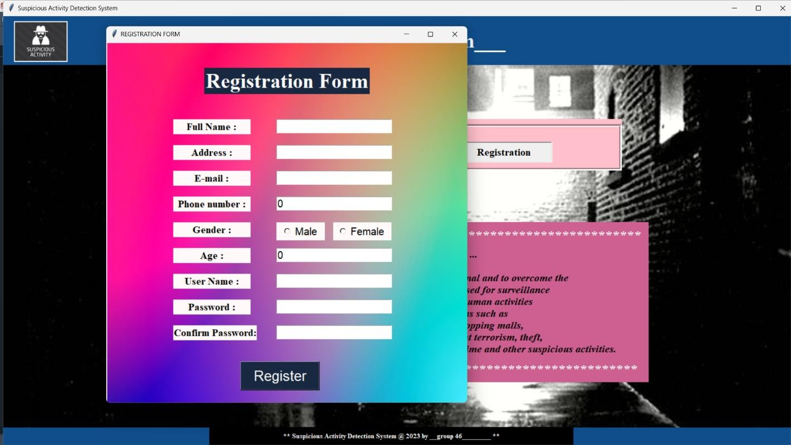Select the Male gender option
This screenshot has width=794, height=445.
(300, 231)
